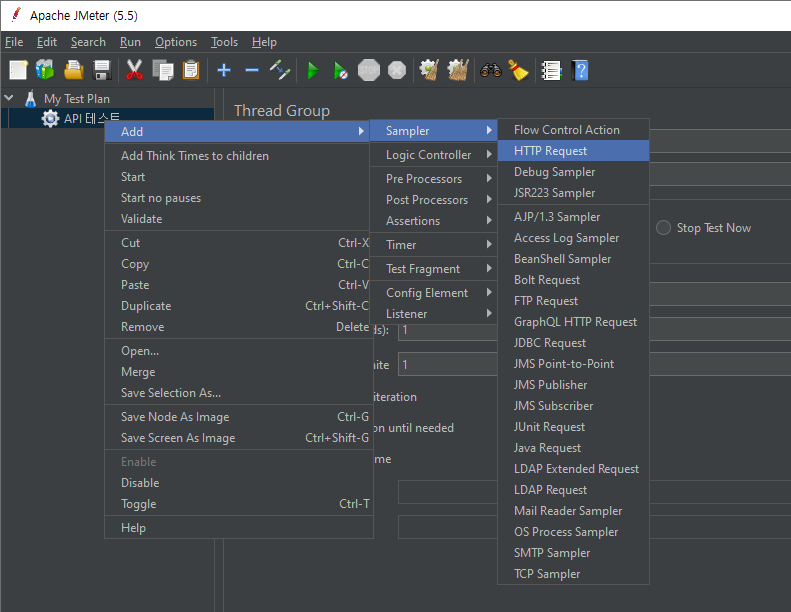Choose GraphQL HTTP Request sampler
The height and width of the screenshot is (612, 791).
pyautogui.click(x=573, y=322)
